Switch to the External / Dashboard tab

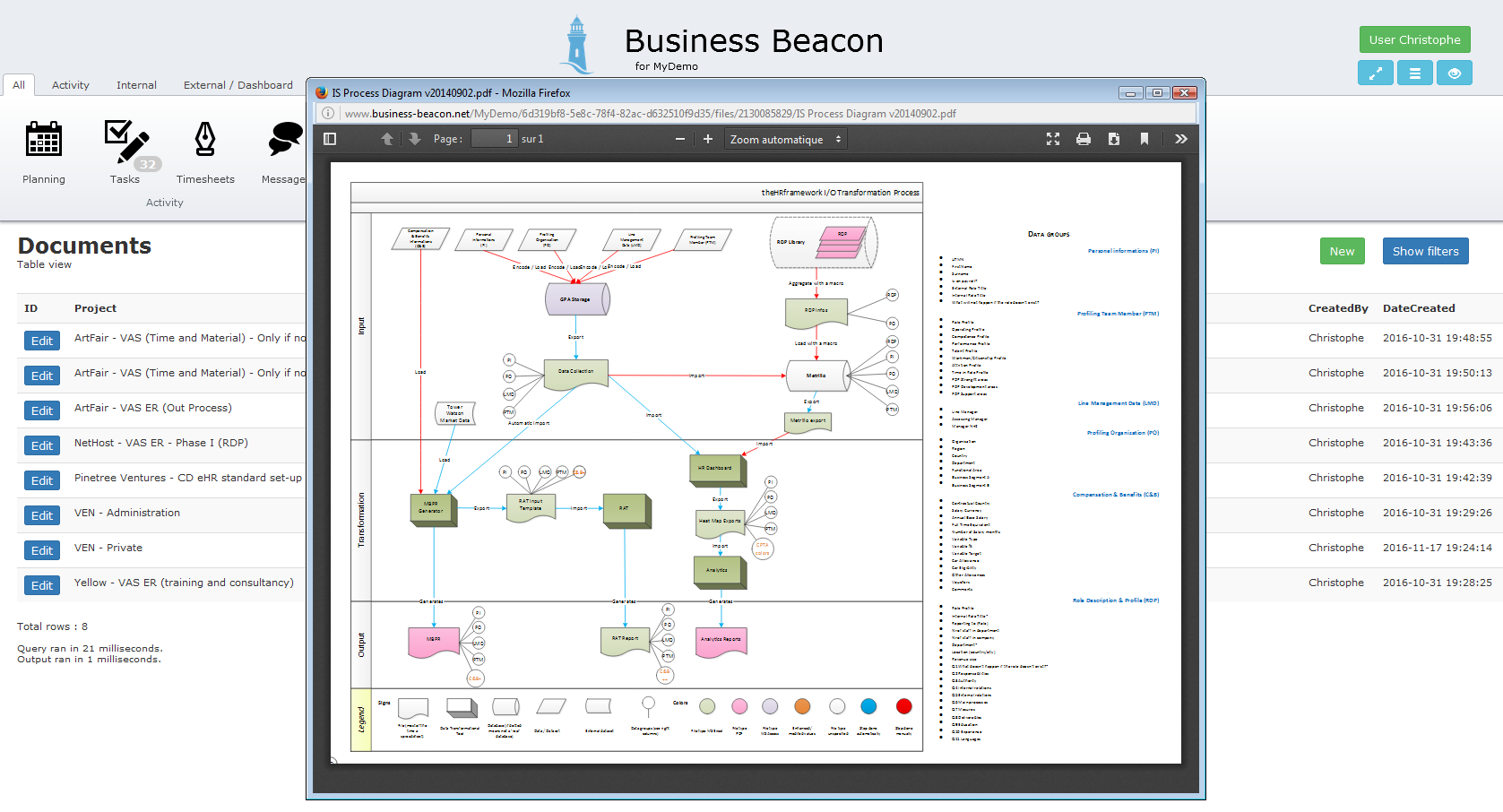[x=238, y=85]
